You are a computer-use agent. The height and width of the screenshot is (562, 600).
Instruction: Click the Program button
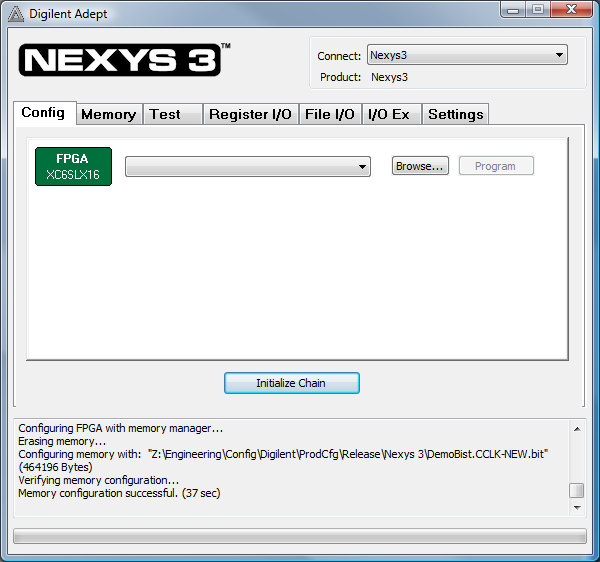coord(496,166)
